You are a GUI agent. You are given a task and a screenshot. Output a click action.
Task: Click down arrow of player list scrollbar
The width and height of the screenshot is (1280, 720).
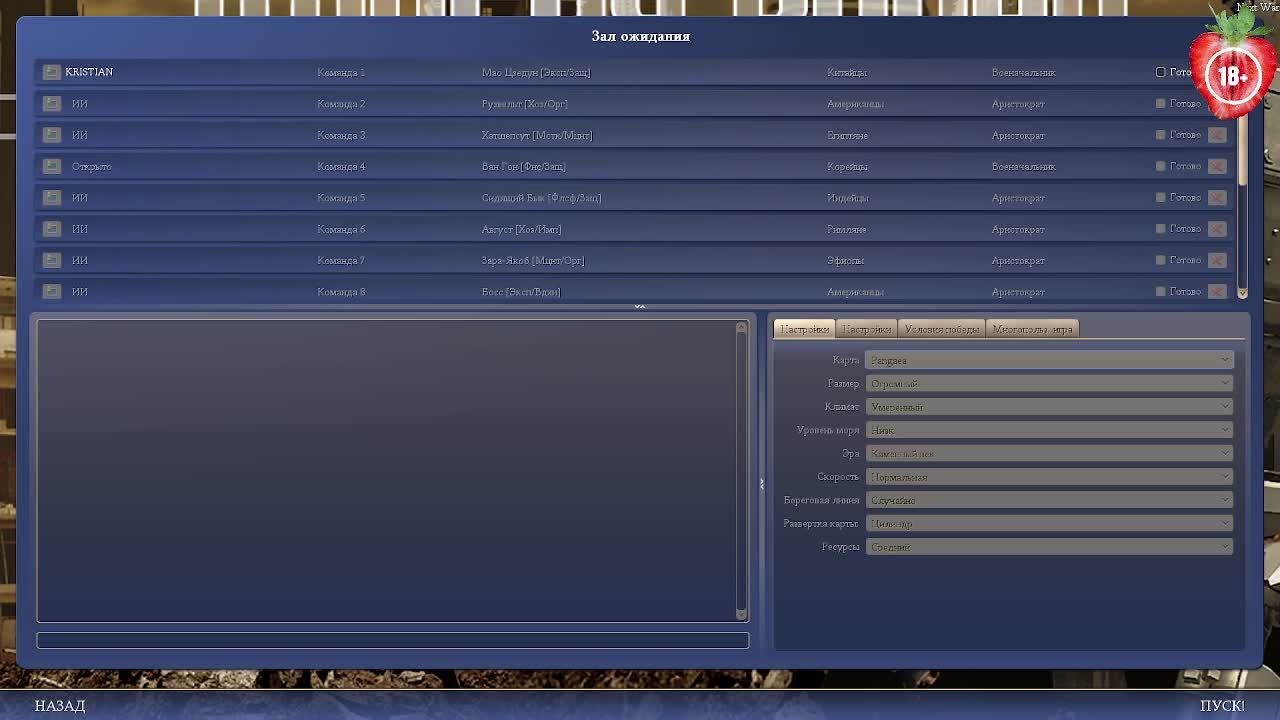(1243, 292)
